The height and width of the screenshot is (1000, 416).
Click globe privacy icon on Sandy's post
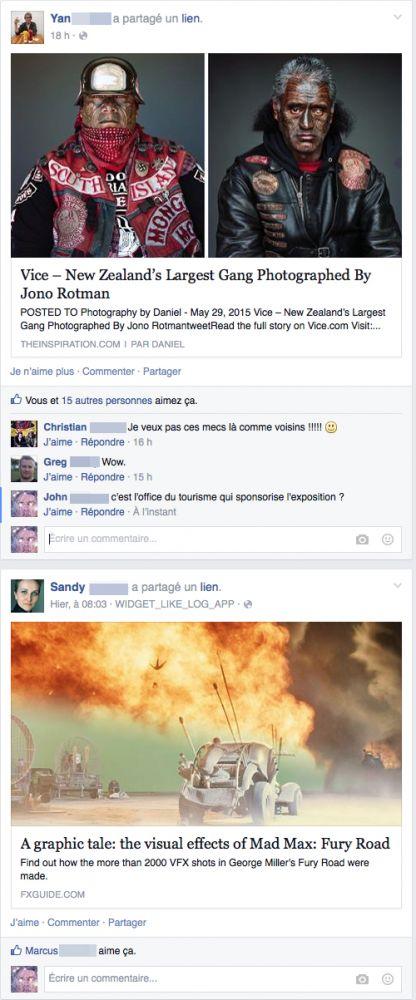248,604
